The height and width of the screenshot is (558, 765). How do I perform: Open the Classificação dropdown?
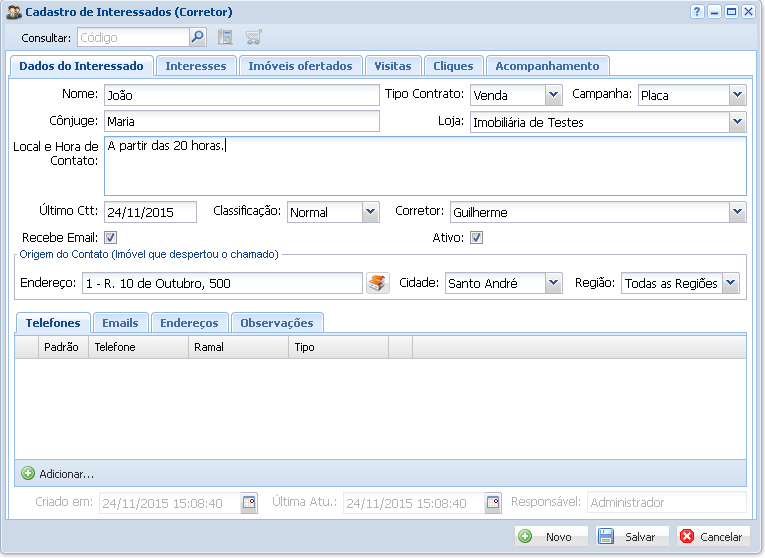click(x=370, y=212)
